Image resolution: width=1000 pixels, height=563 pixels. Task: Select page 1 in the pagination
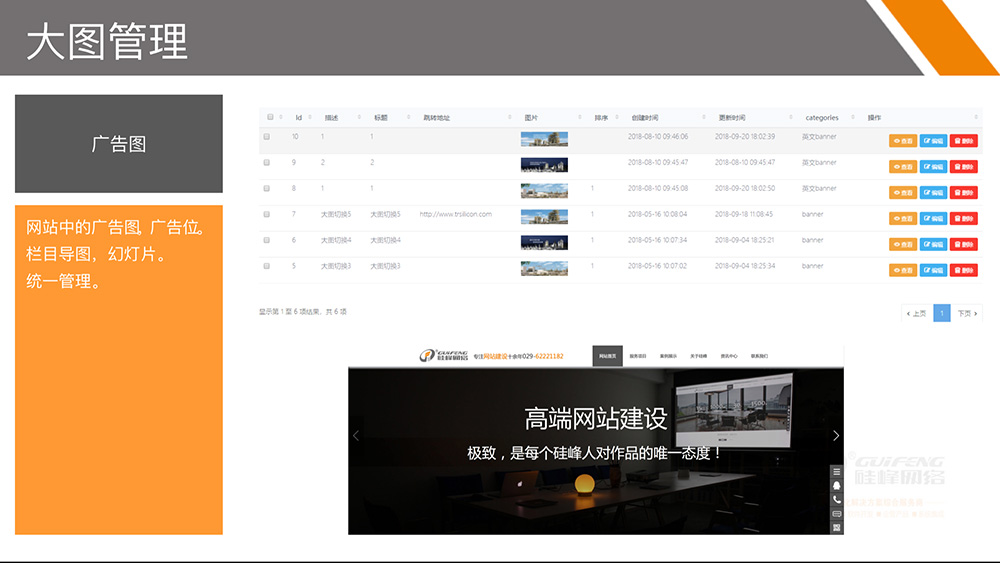941,313
